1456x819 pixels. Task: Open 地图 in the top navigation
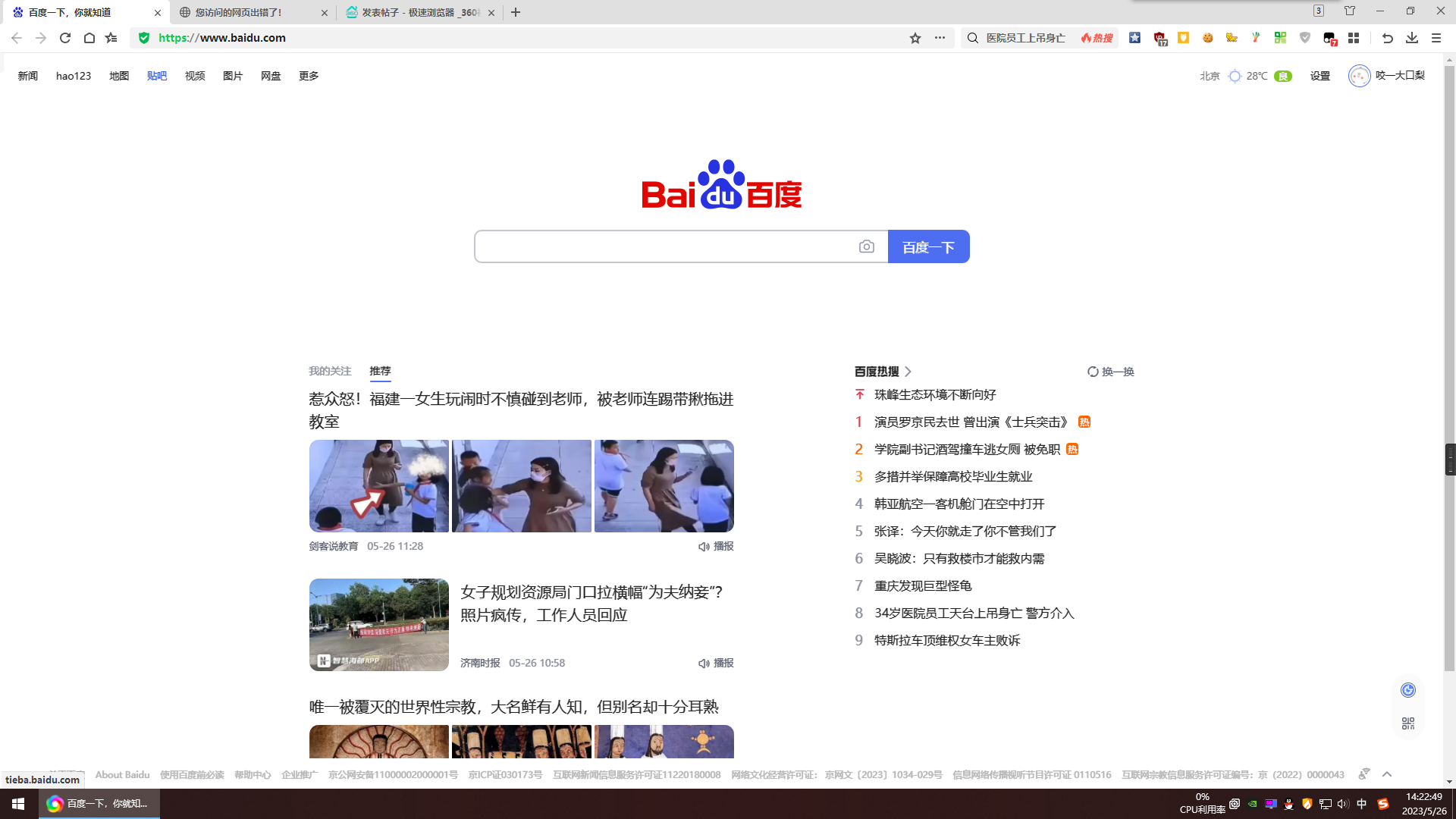[119, 76]
